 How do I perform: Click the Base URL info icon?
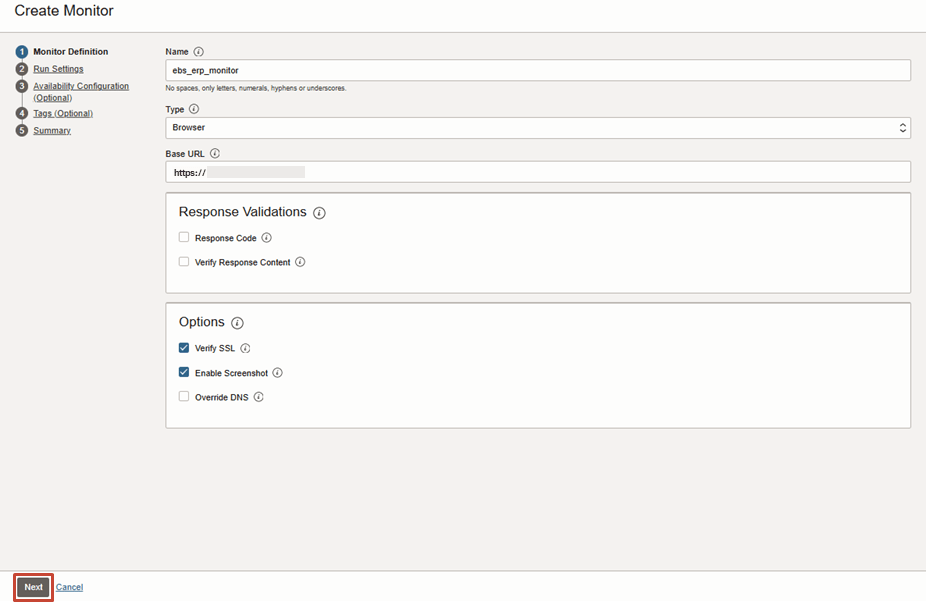click(215, 154)
